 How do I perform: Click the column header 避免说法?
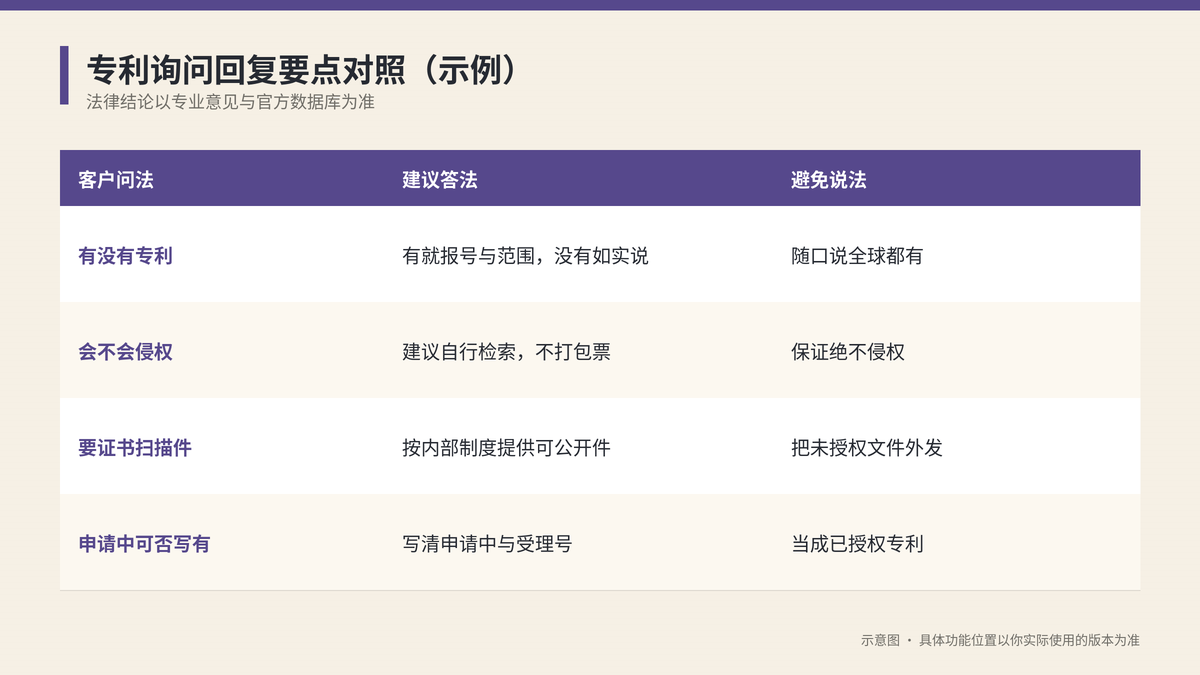click(828, 180)
